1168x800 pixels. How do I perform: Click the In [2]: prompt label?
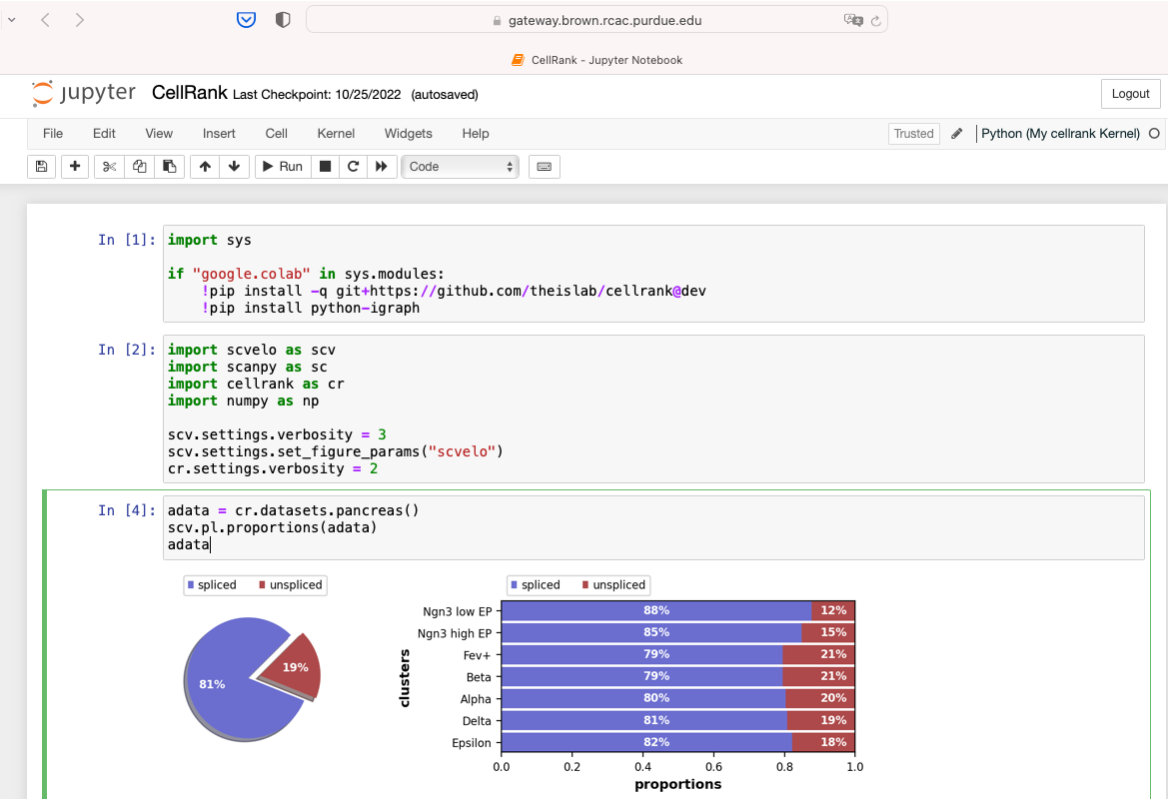(127, 349)
